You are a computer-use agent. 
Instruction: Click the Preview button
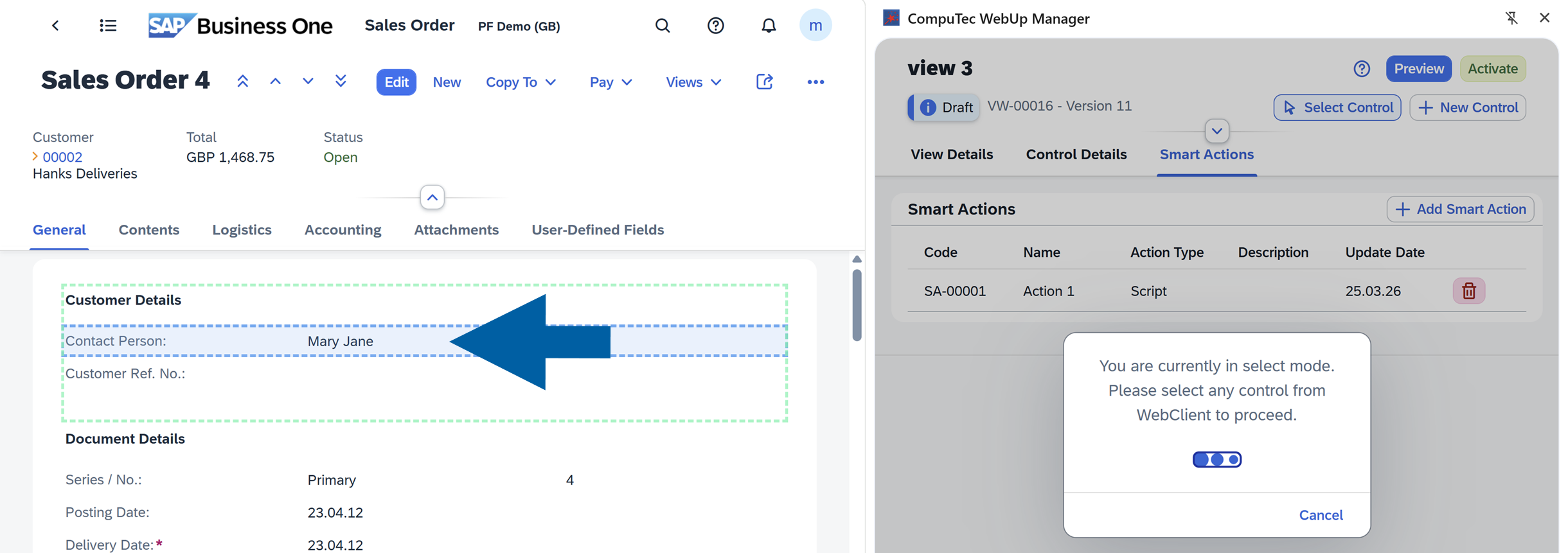(x=1418, y=69)
